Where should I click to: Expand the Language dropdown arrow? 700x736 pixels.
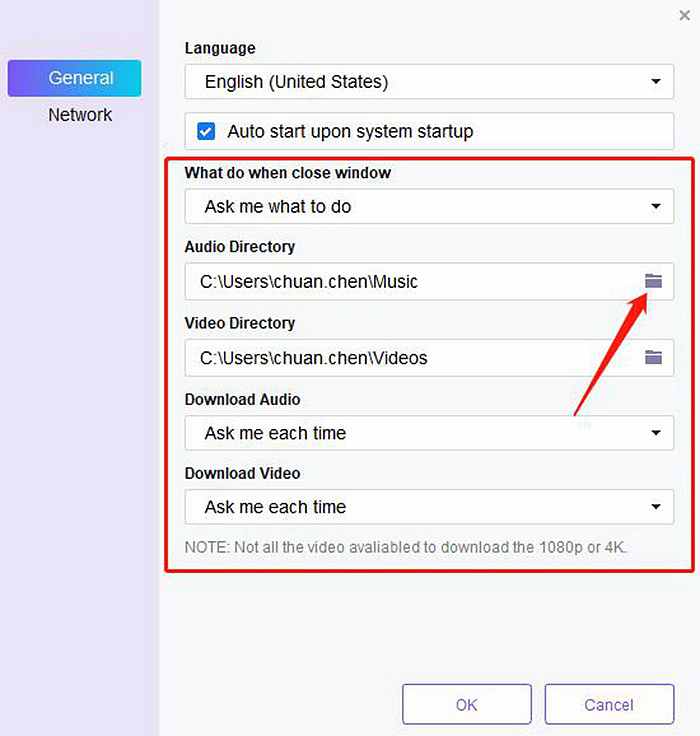656,82
